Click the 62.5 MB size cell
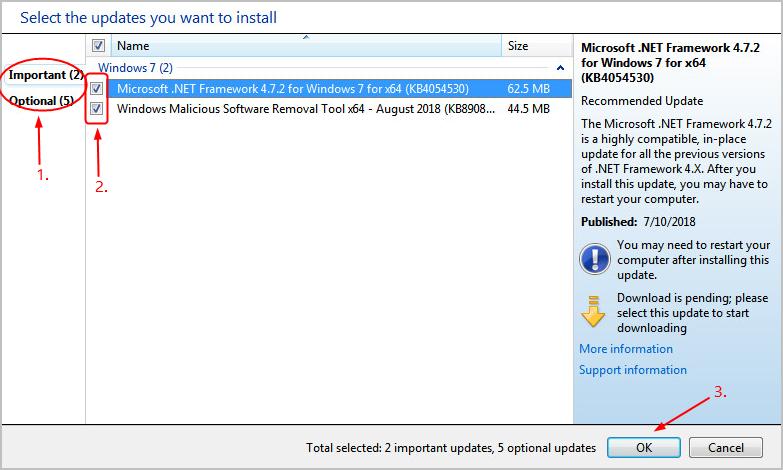783x470 pixels. click(x=530, y=88)
